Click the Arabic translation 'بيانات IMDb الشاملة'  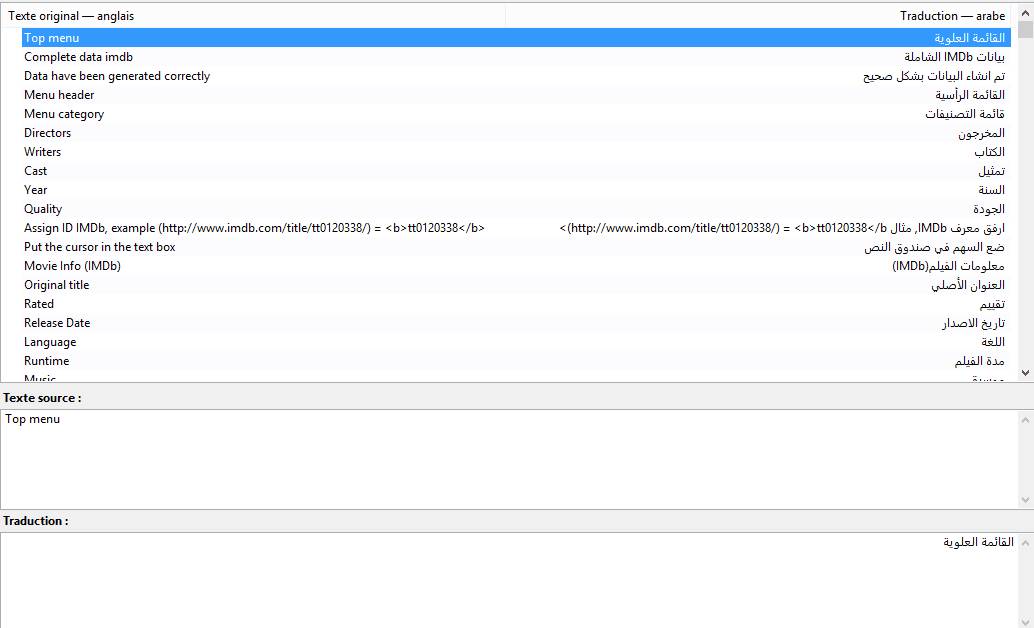[x=954, y=57]
